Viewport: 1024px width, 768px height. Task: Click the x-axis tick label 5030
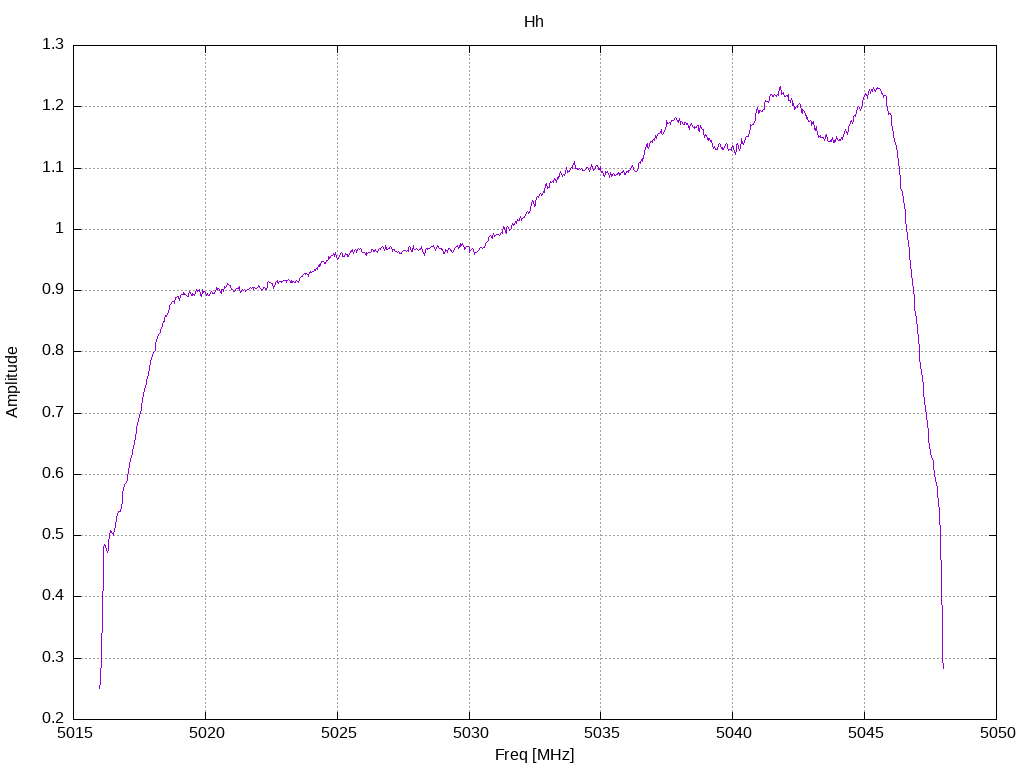[470, 733]
